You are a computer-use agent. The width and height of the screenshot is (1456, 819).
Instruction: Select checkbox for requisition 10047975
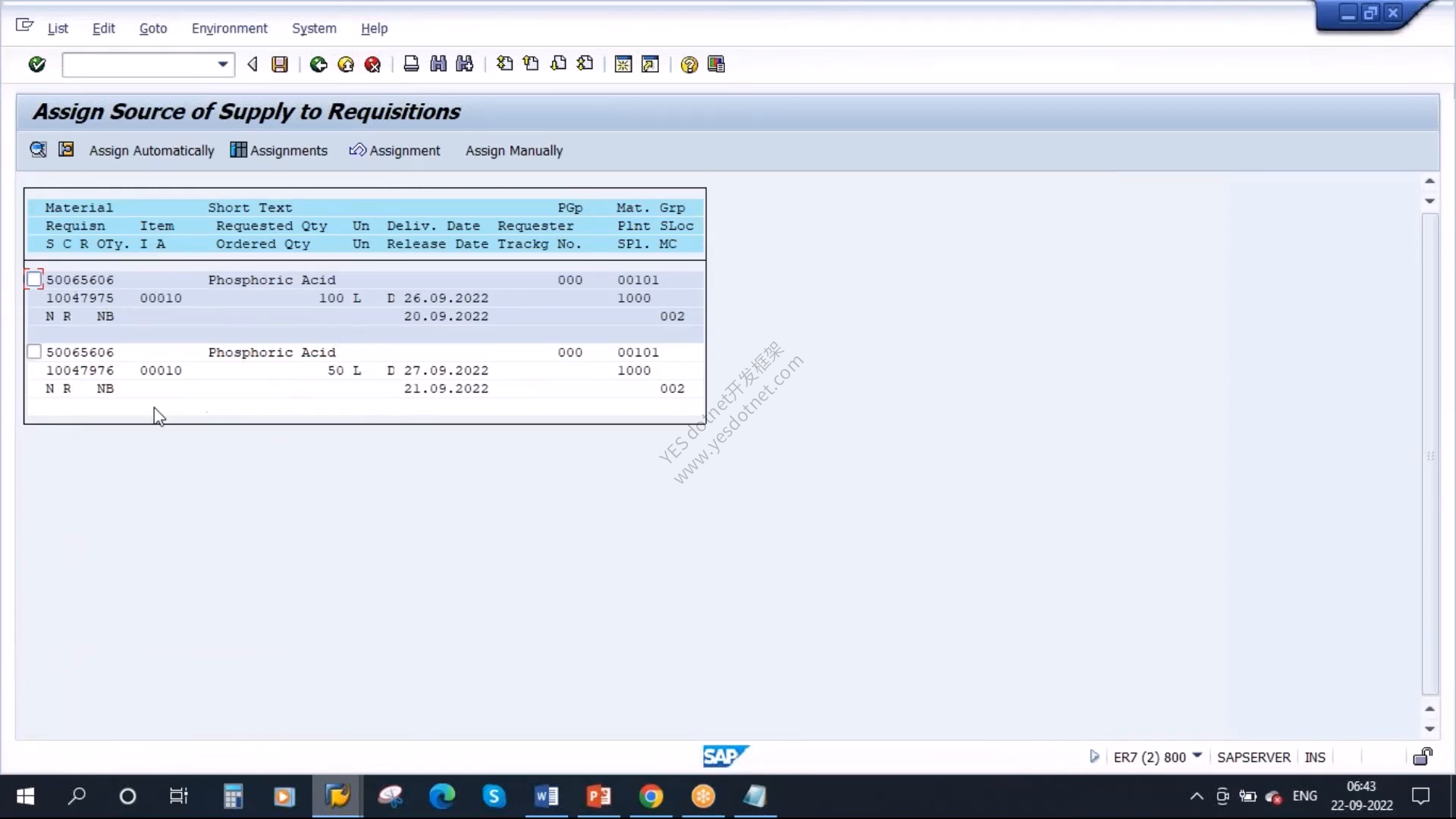click(x=34, y=280)
